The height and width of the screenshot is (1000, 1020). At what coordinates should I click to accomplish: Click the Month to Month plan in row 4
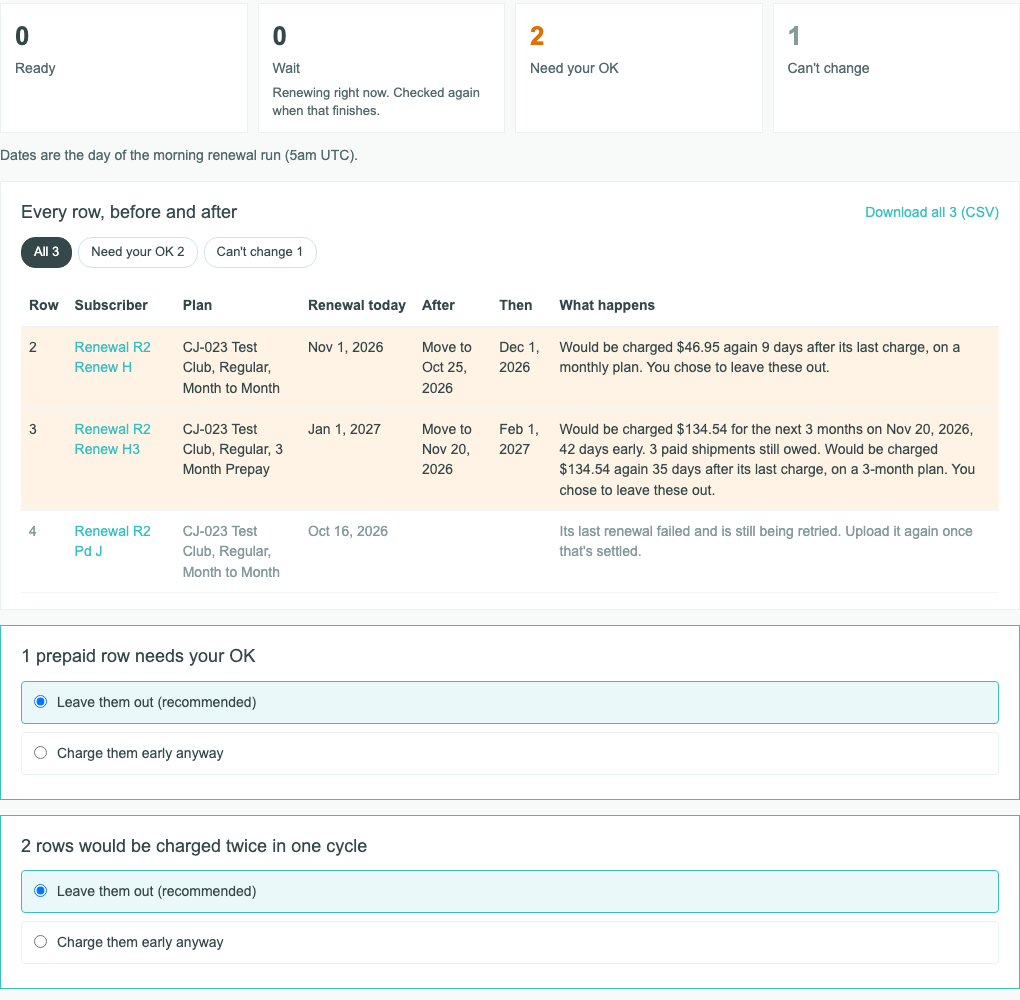[x=232, y=552]
